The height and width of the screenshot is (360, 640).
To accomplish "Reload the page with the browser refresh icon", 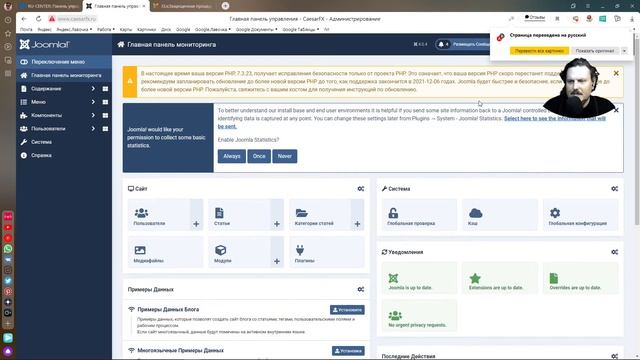I will 38,19.
